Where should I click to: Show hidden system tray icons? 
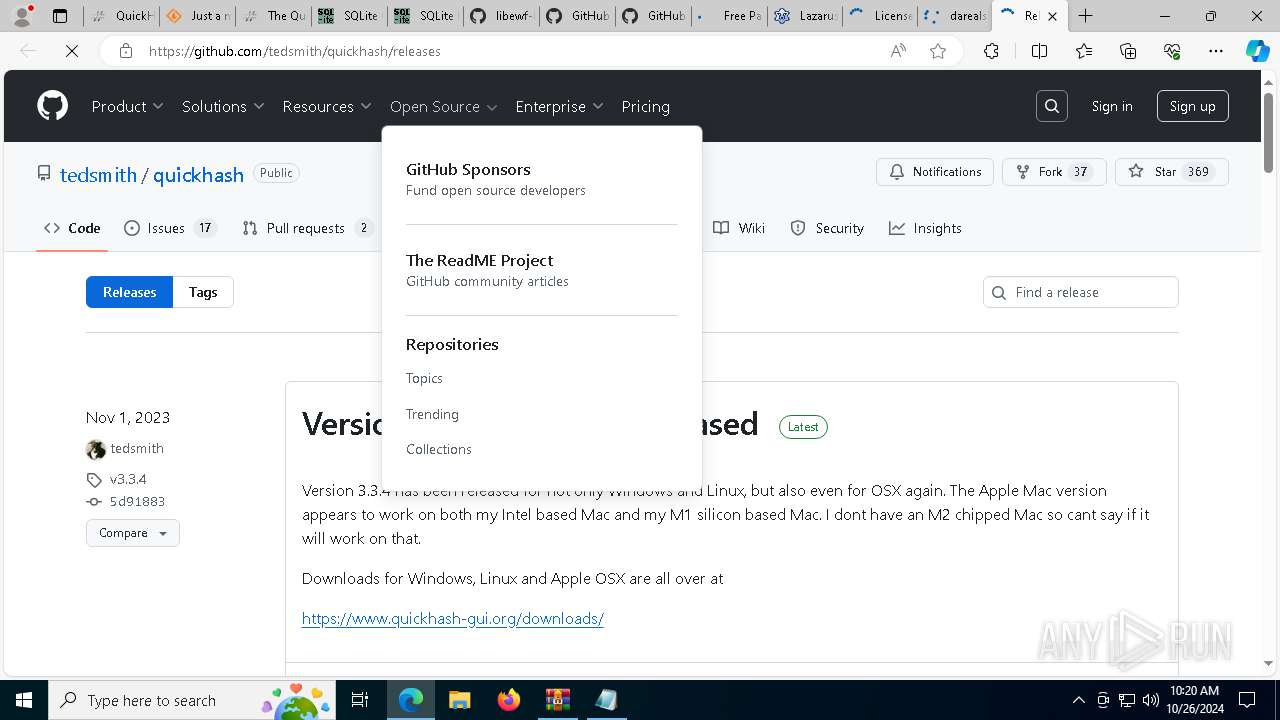[x=1078, y=700]
